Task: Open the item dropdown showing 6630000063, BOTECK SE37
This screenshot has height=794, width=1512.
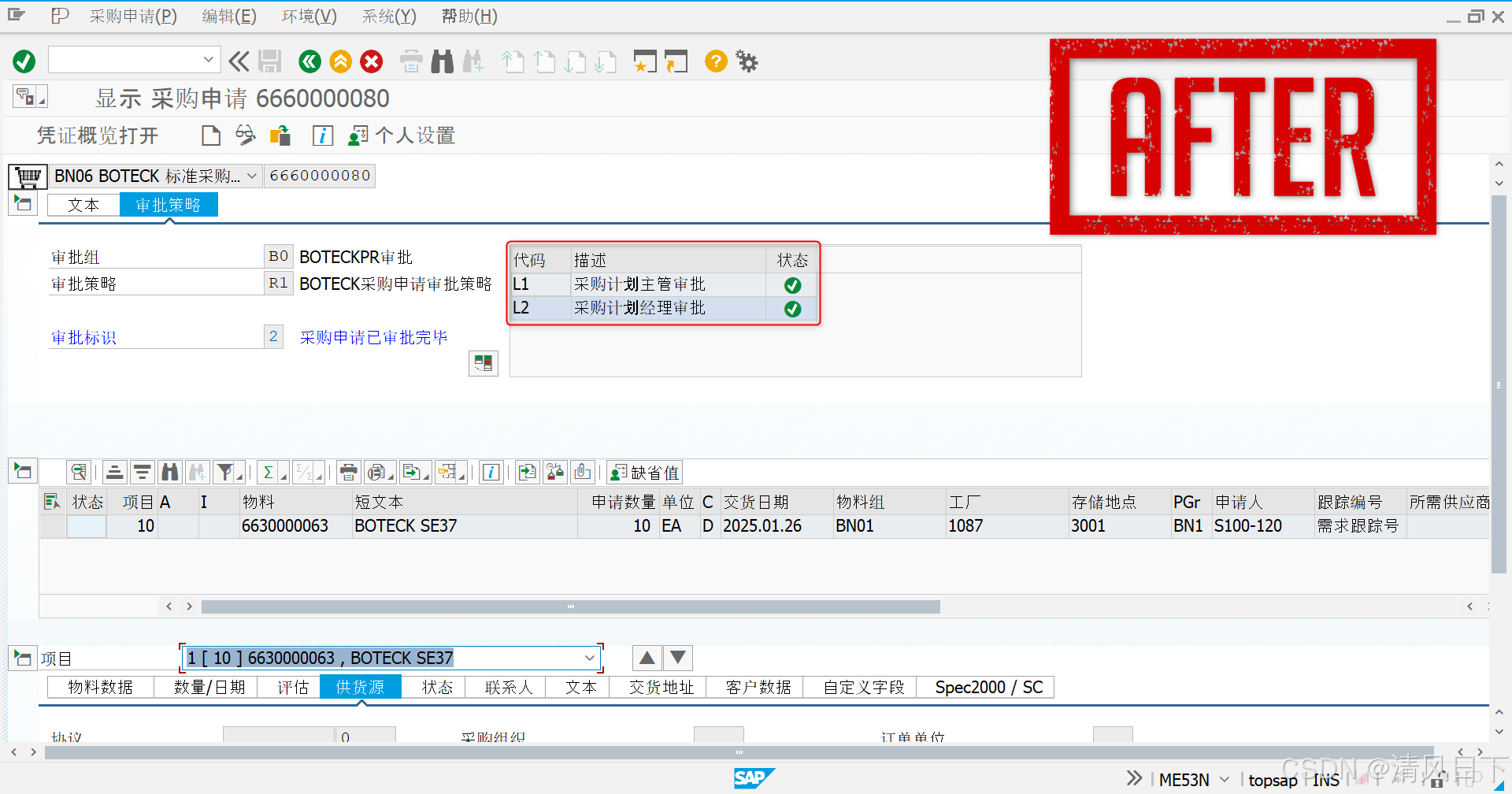Action: click(589, 658)
